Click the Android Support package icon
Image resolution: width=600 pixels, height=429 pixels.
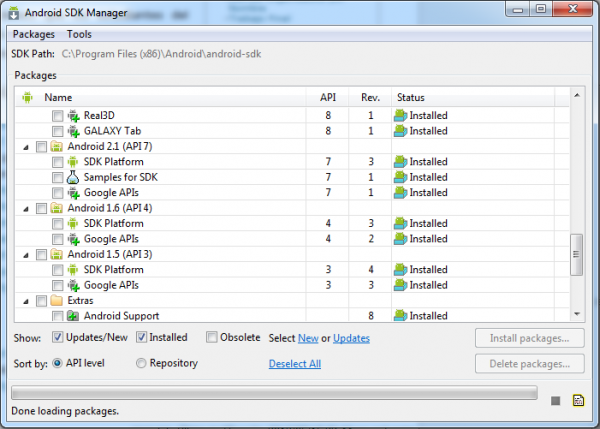point(73,316)
